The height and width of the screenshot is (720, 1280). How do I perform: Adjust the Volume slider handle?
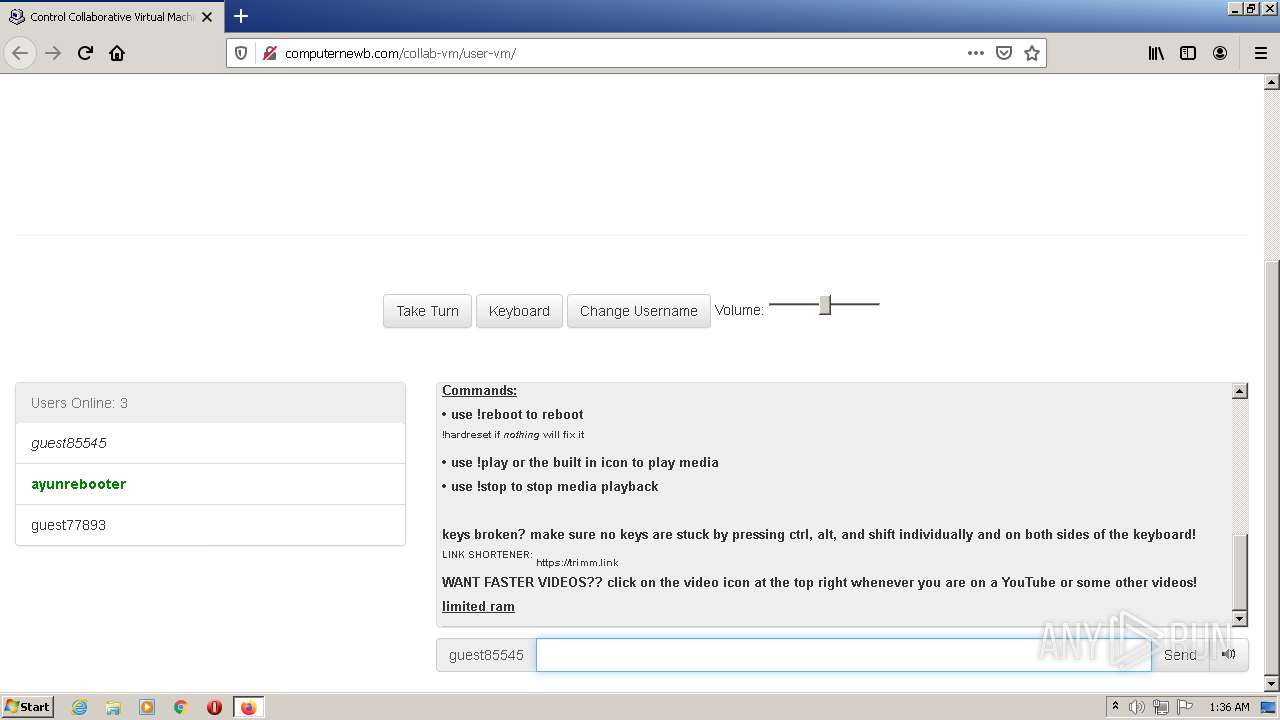pos(825,305)
